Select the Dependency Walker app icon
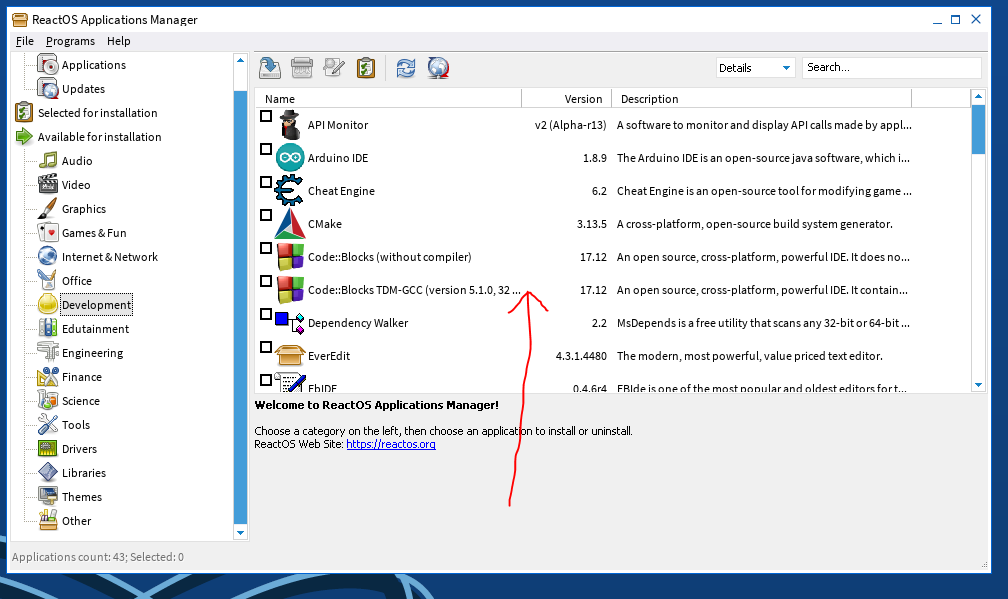The width and height of the screenshot is (1008, 599). (290, 323)
